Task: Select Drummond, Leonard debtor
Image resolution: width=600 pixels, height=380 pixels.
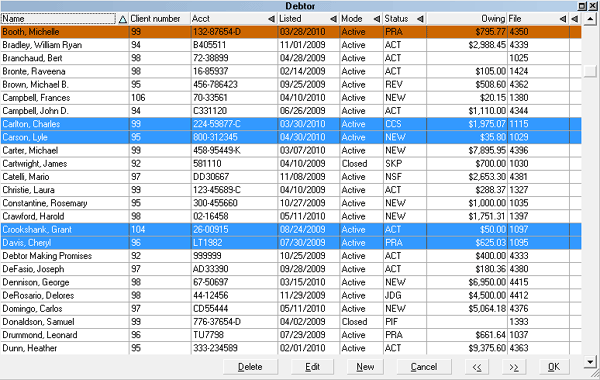Action: click(x=291, y=335)
